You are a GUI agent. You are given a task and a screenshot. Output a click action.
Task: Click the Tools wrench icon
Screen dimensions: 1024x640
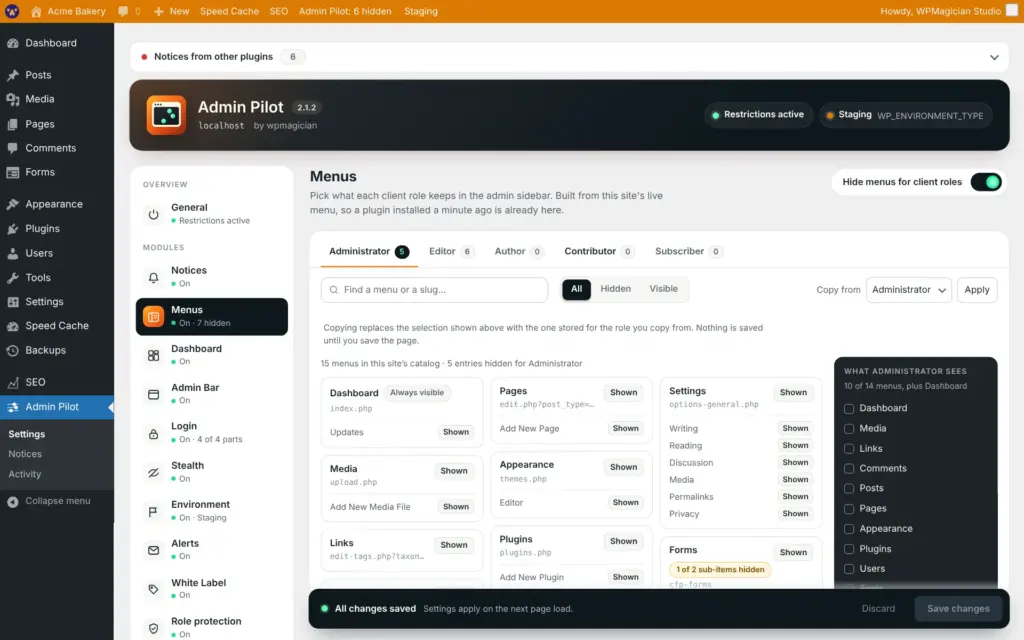(12, 278)
